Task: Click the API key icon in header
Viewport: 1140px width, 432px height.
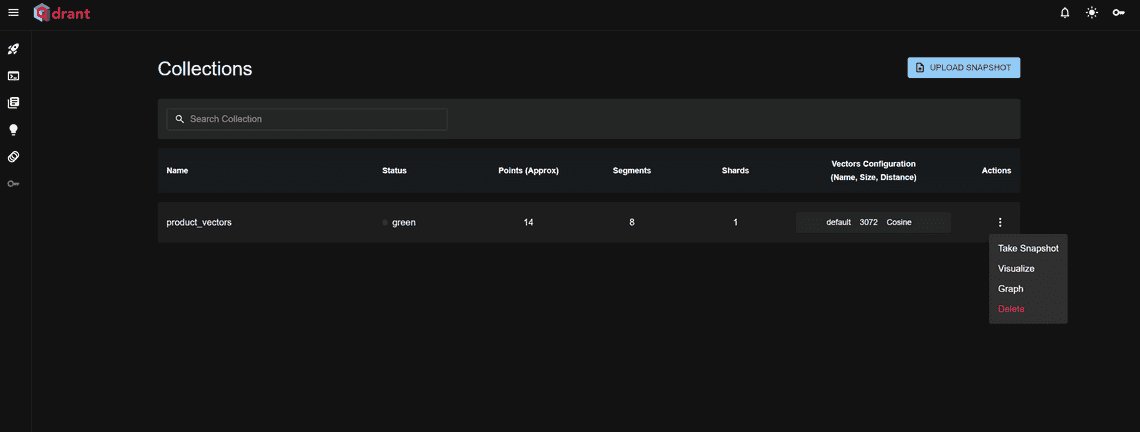Action: tap(1119, 13)
